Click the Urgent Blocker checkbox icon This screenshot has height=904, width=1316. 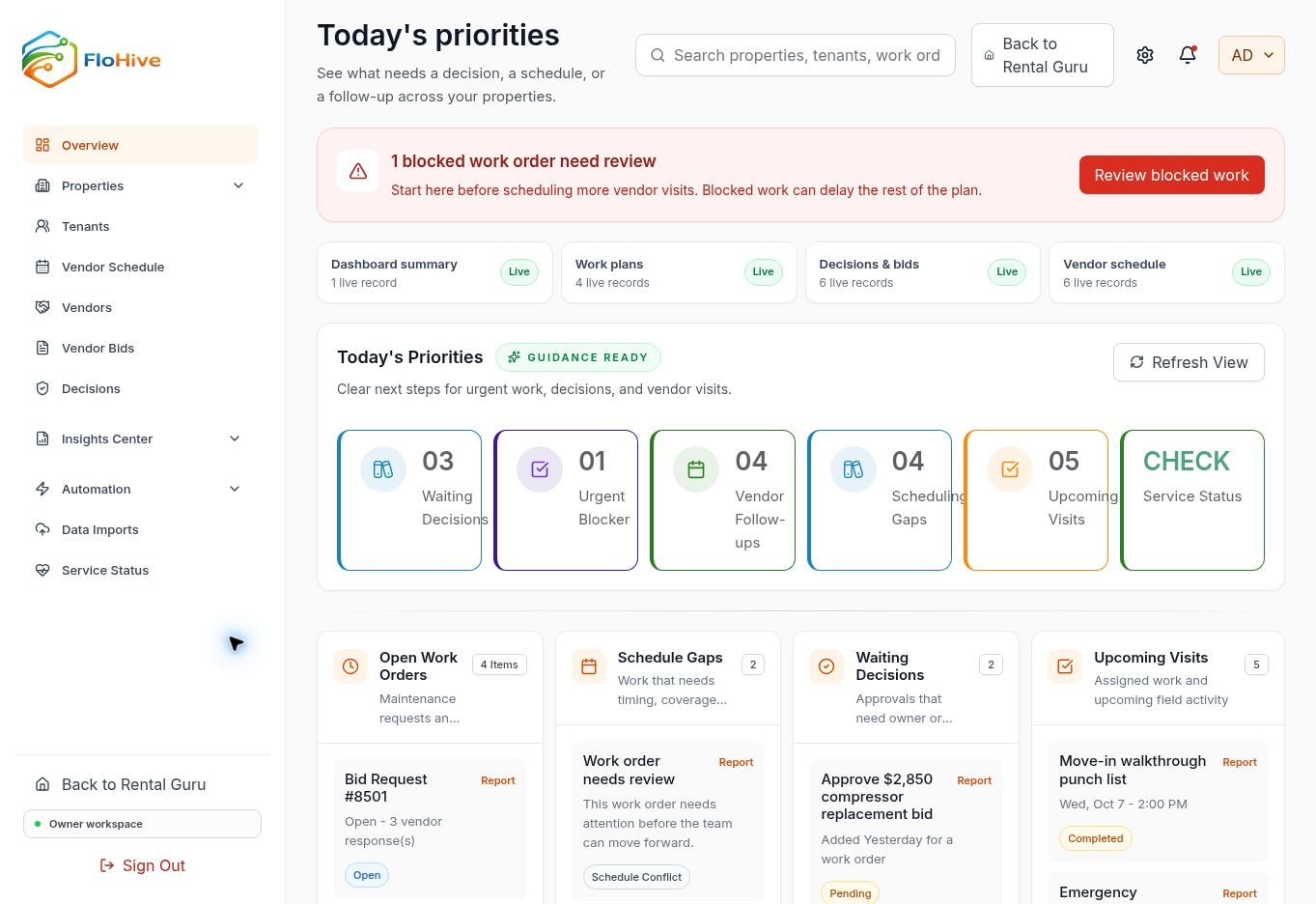coord(540,469)
